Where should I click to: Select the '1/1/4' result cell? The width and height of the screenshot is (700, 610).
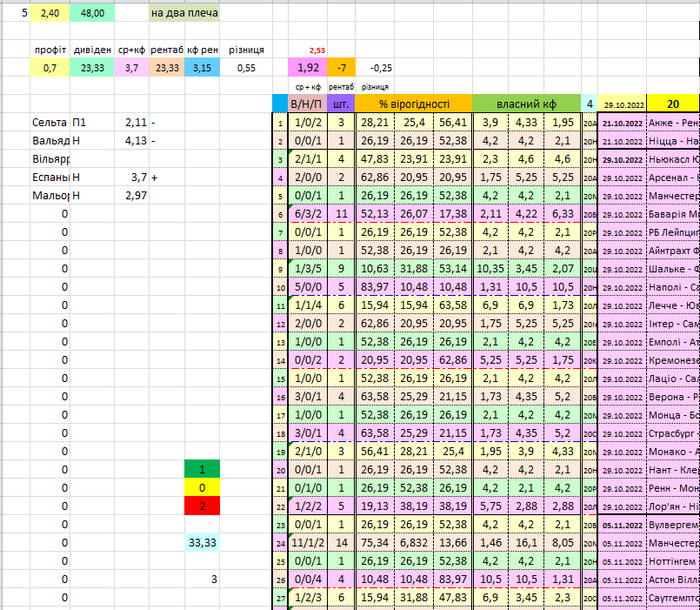coord(308,305)
